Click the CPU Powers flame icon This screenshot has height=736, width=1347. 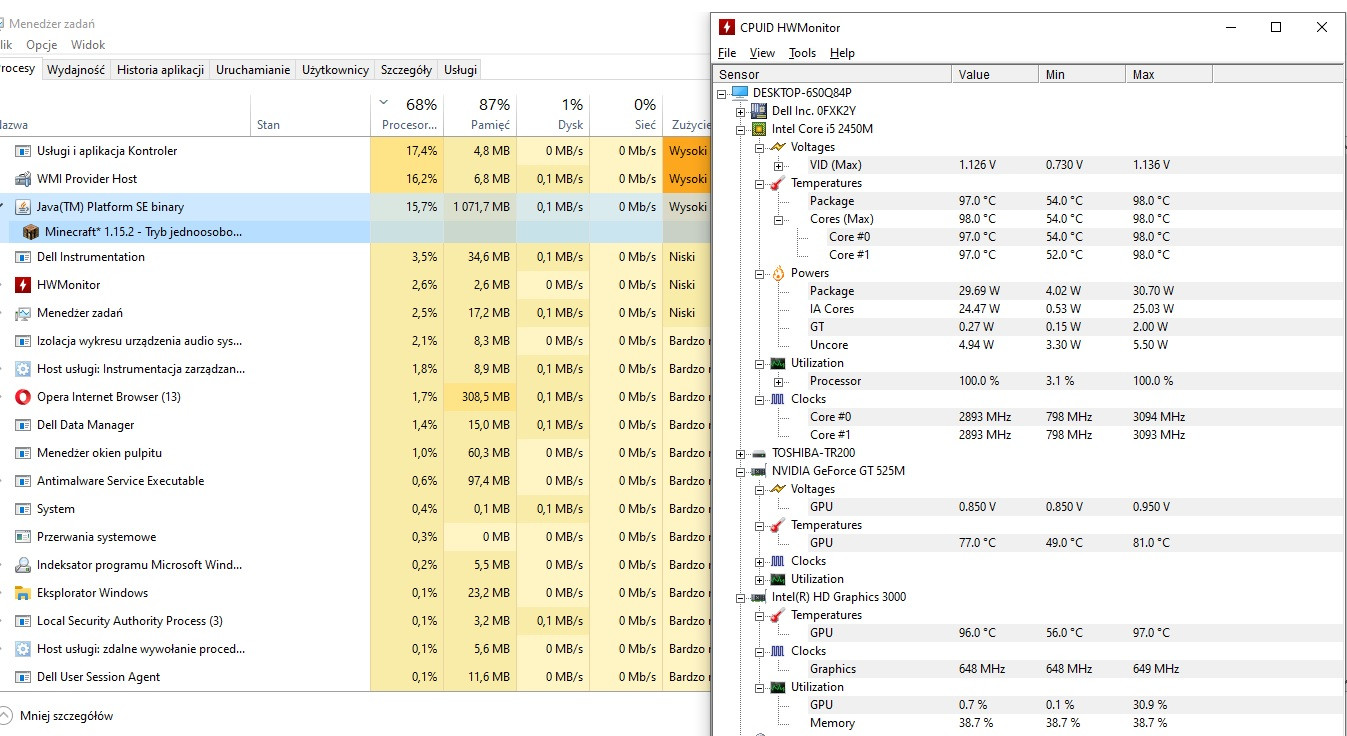click(x=778, y=273)
